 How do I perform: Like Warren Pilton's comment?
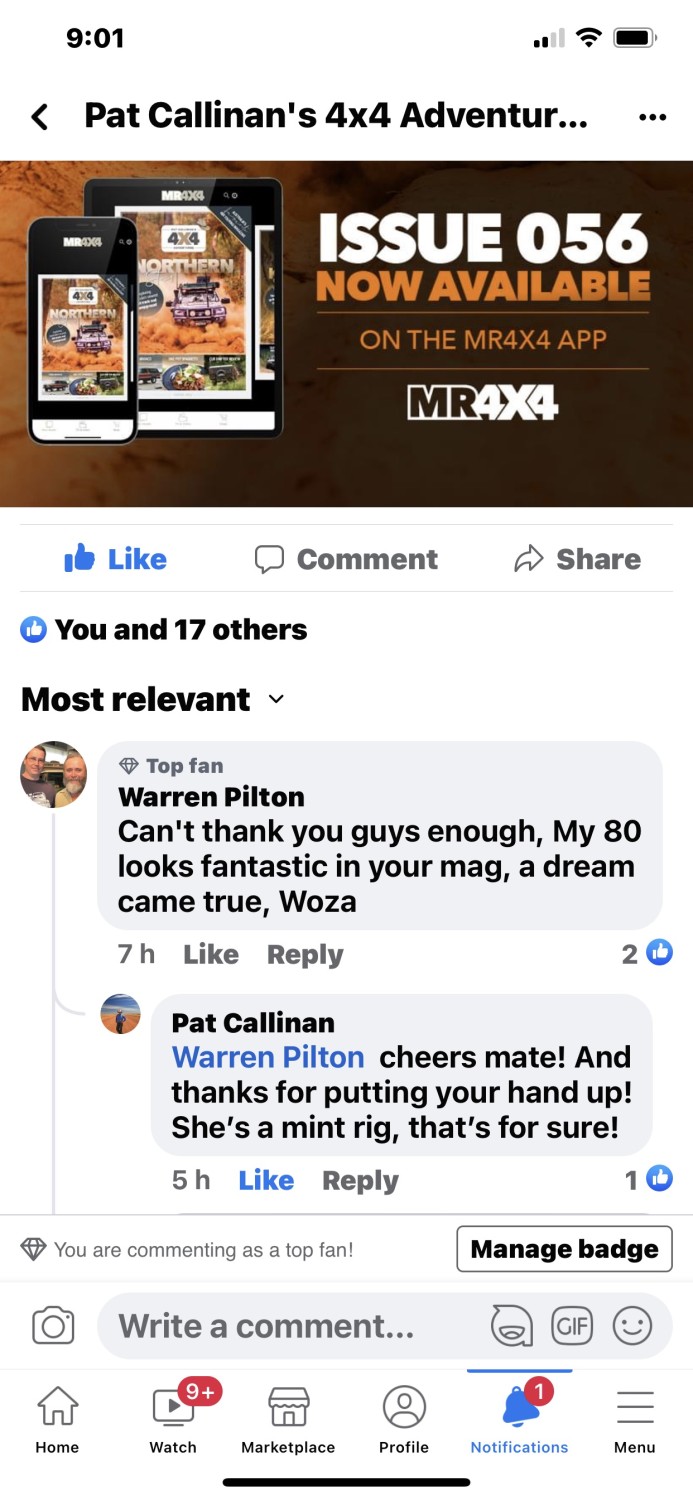(211, 954)
